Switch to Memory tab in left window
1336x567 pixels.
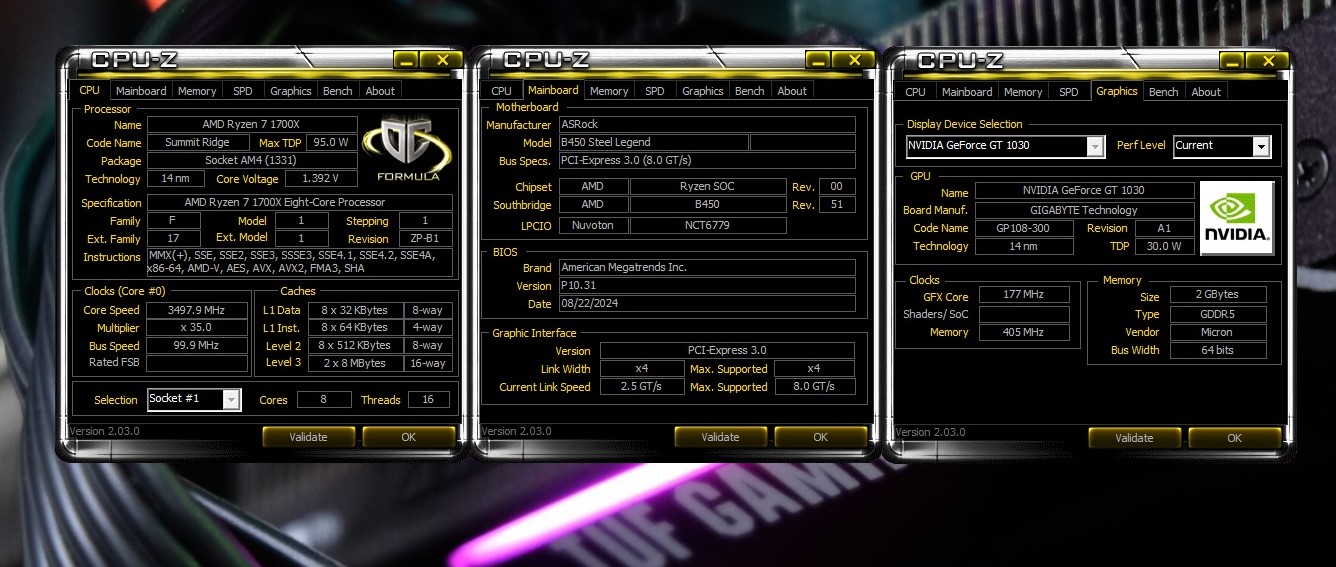(x=197, y=91)
